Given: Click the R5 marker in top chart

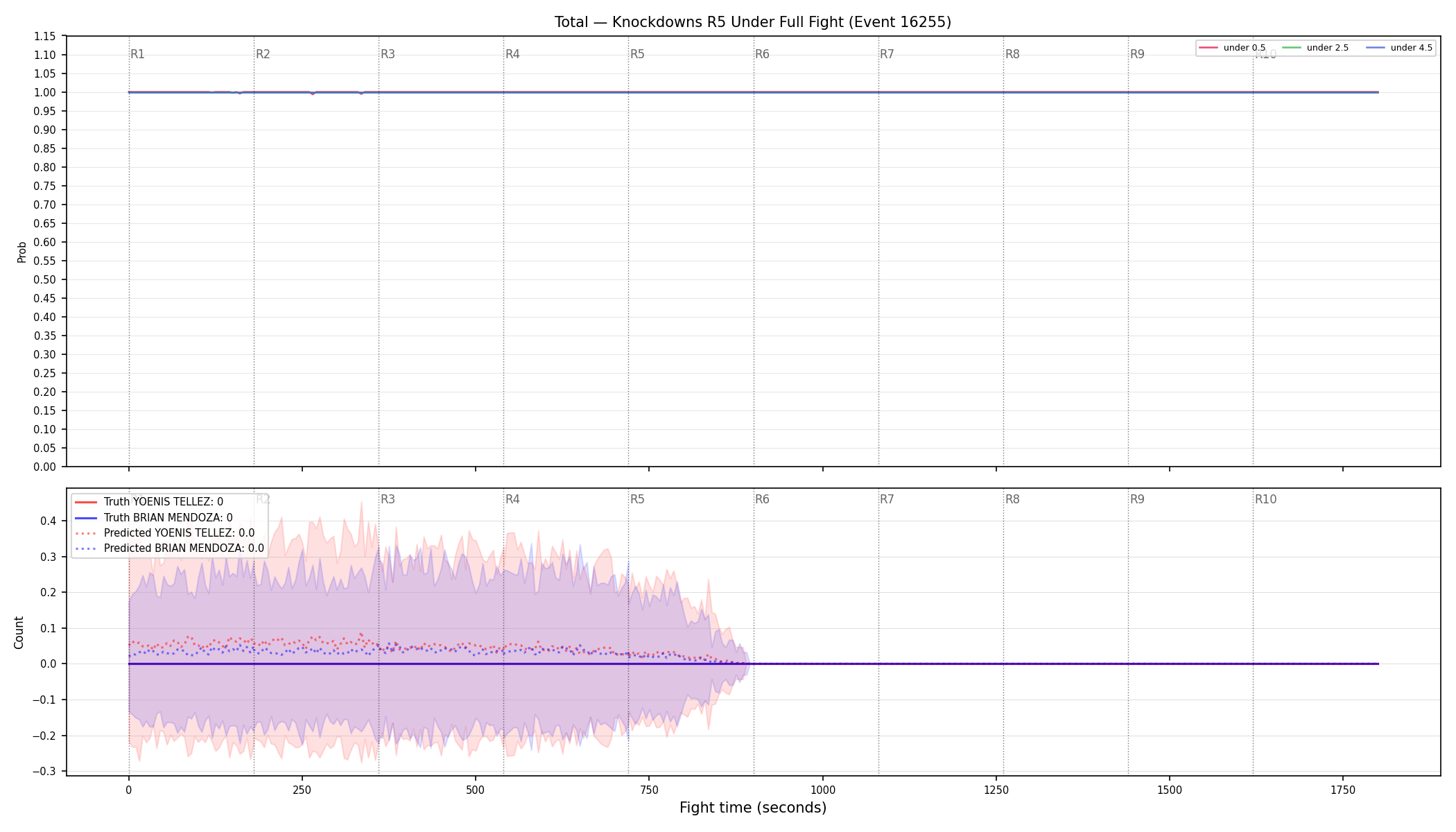Looking at the screenshot, I should click(637, 54).
